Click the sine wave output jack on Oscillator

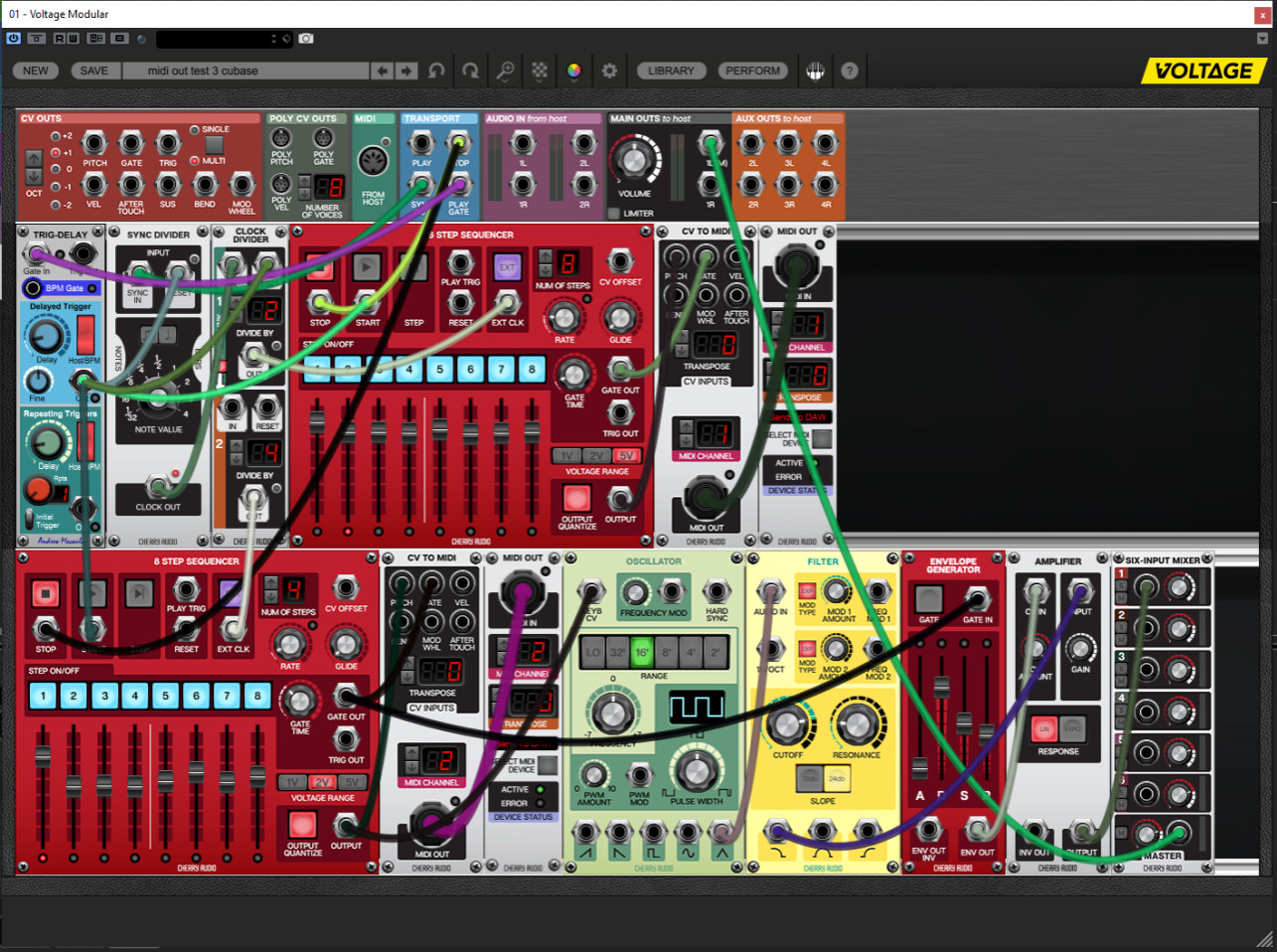click(688, 833)
